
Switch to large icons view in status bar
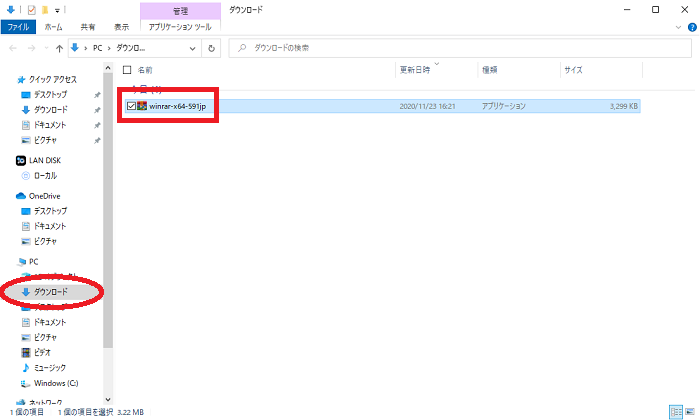click(x=690, y=412)
